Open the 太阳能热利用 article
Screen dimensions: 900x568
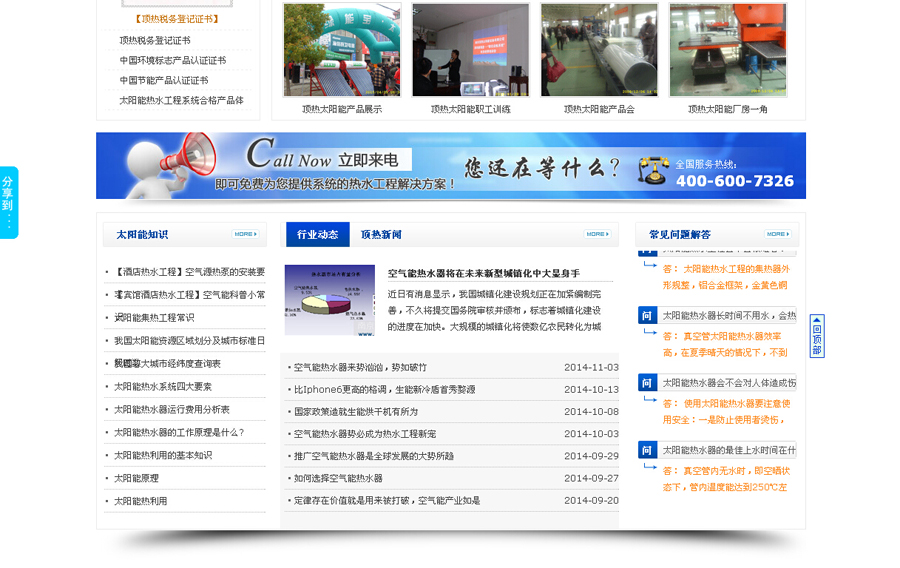(x=141, y=501)
